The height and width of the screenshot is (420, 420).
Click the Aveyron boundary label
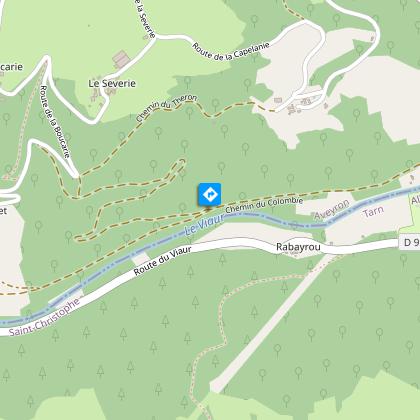pyautogui.click(x=332, y=210)
